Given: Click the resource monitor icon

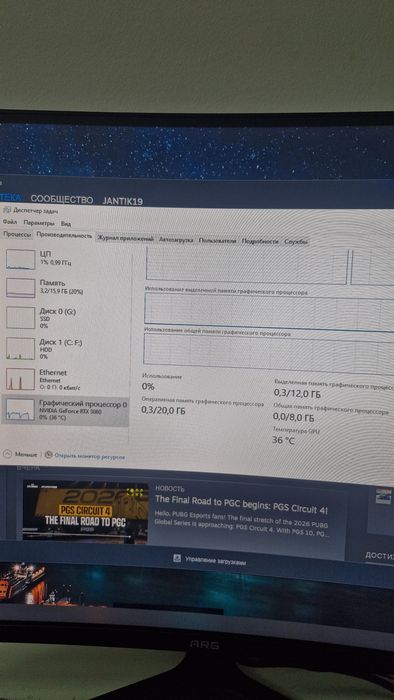Looking at the screenshot, I should click(49, 455).
